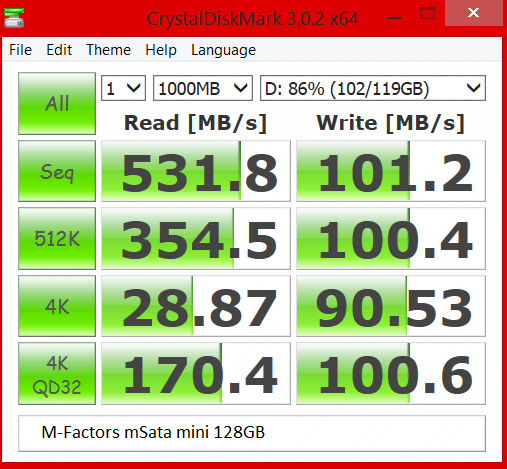Close the CrystalDiskMark window
The width and height of the screenshot is (507, 469).
(473, 13)
